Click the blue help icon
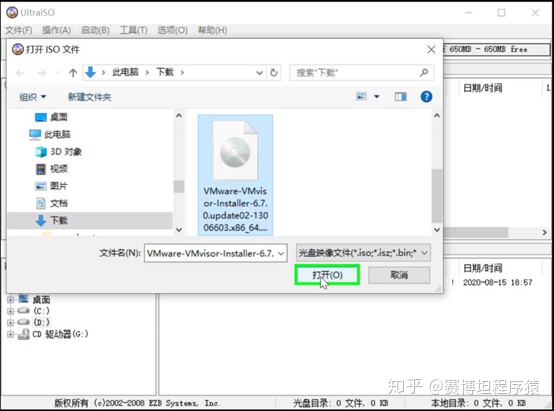Screen dimensions: 554x411 pyautogui.click(x=426, y=96)
